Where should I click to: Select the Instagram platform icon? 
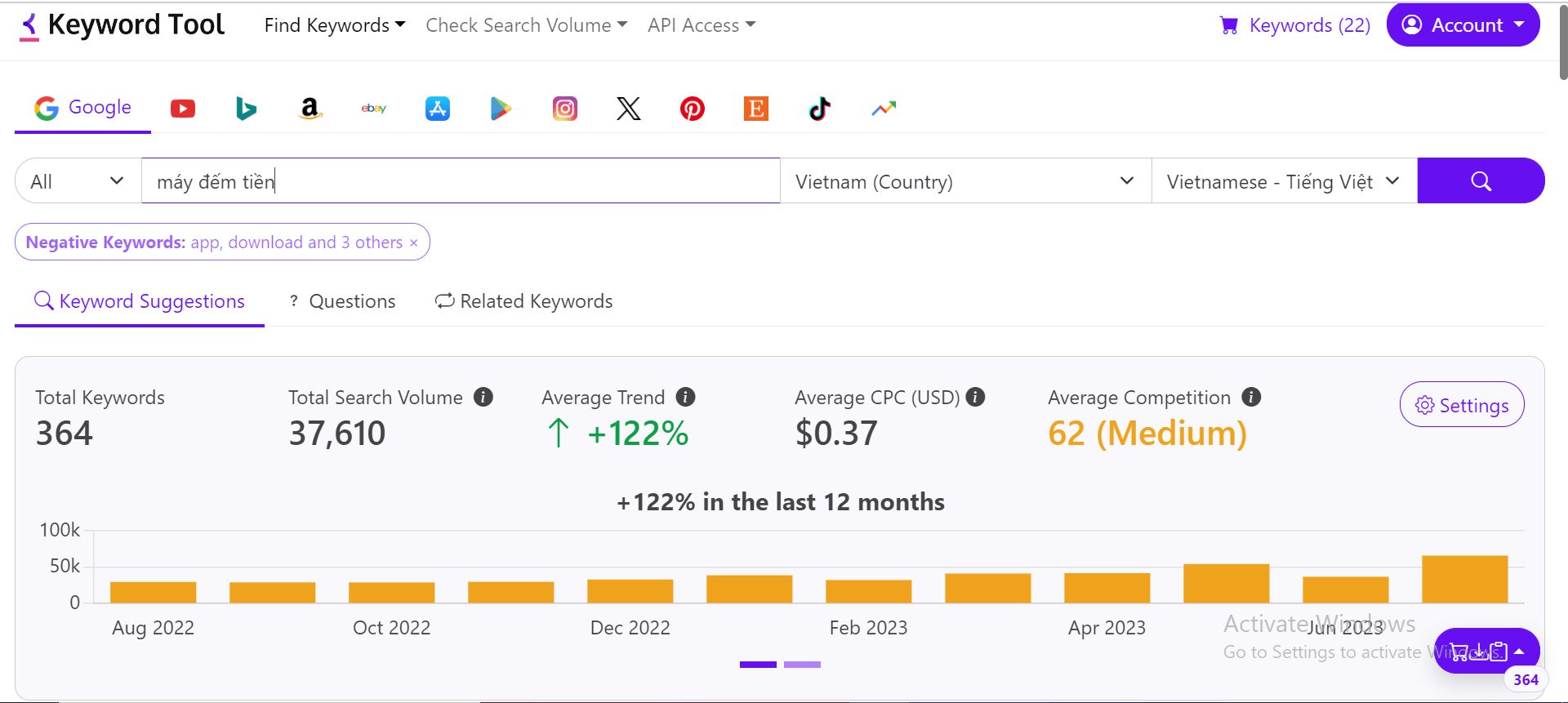click(x=565, y=109)
